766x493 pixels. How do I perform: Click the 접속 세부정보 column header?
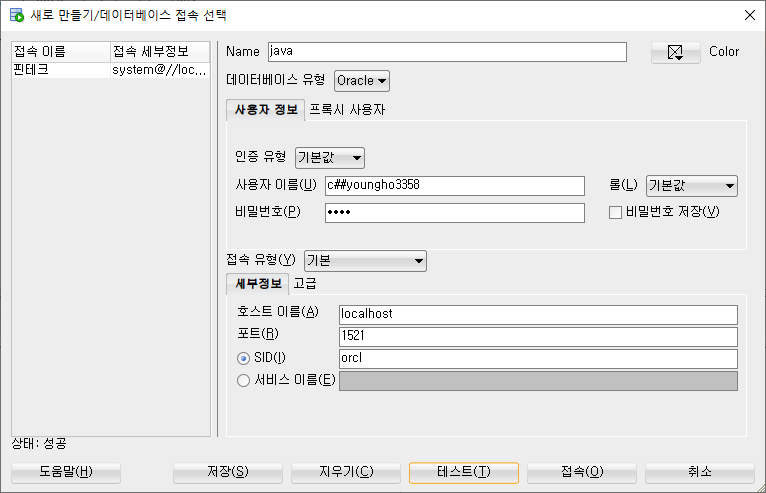pyautogui.click(x=160, y=52)
